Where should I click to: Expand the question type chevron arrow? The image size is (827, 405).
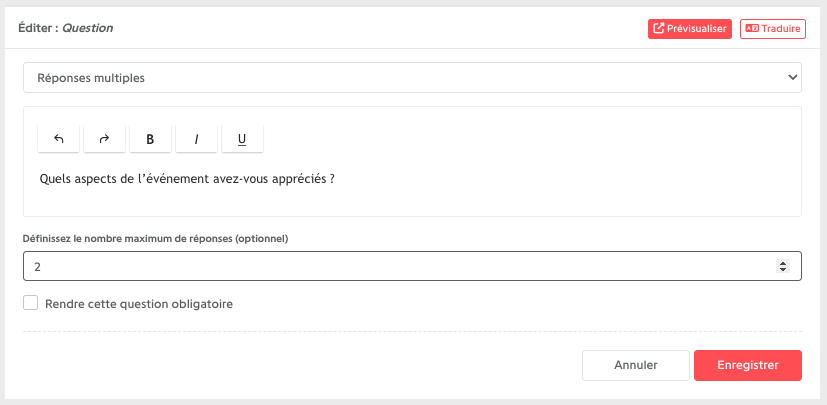point(792,78)
